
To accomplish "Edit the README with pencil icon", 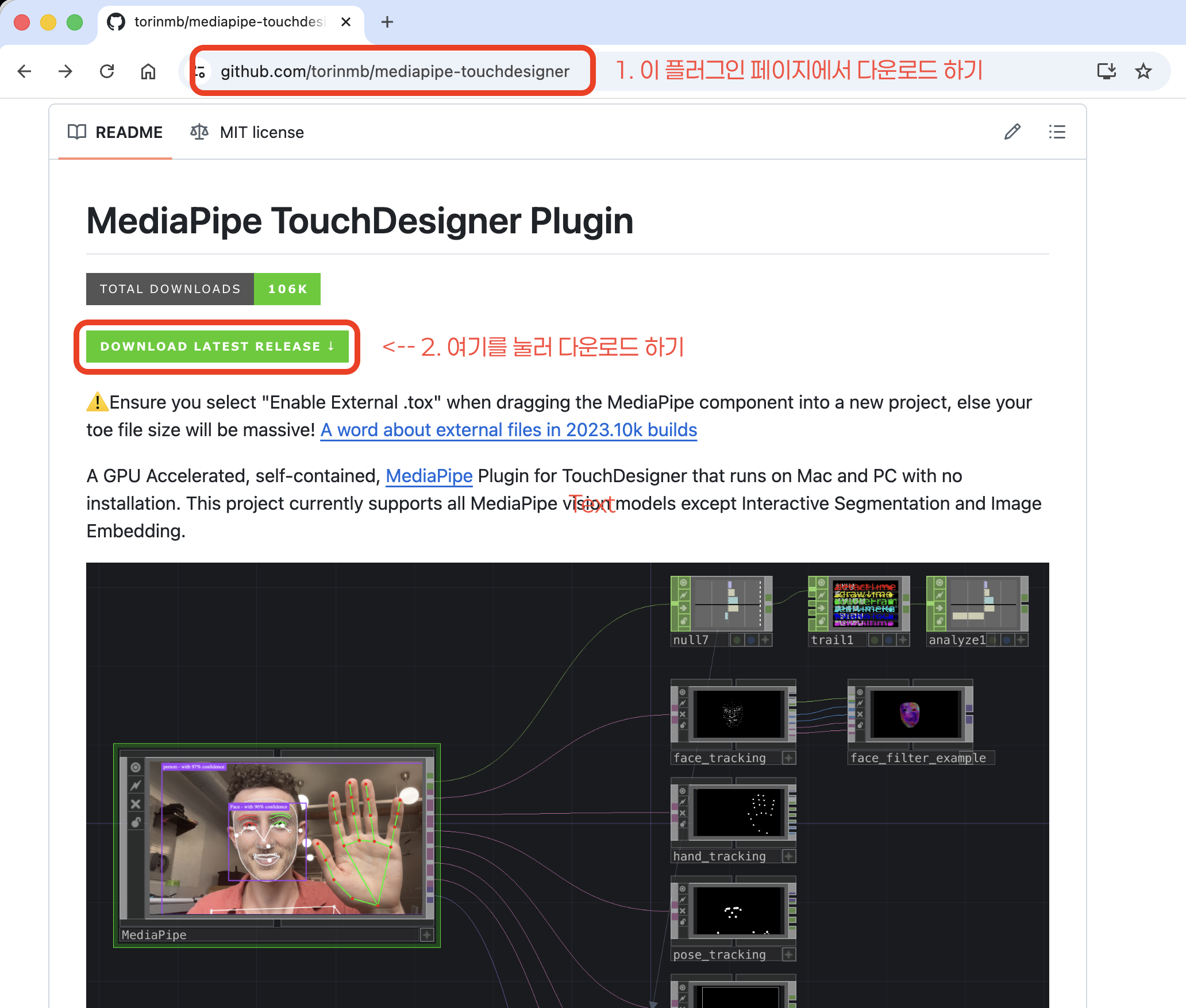I will [x=1012, y=132].
